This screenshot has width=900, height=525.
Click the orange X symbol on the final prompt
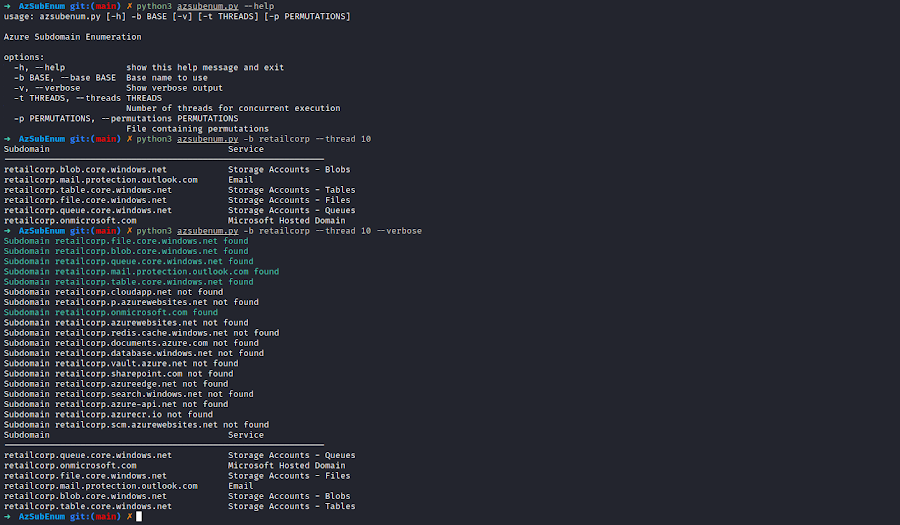(x=129, y=516)
